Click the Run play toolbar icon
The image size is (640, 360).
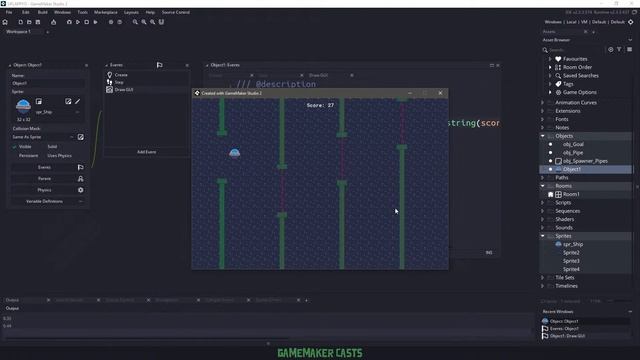click(x=78, y=22)
